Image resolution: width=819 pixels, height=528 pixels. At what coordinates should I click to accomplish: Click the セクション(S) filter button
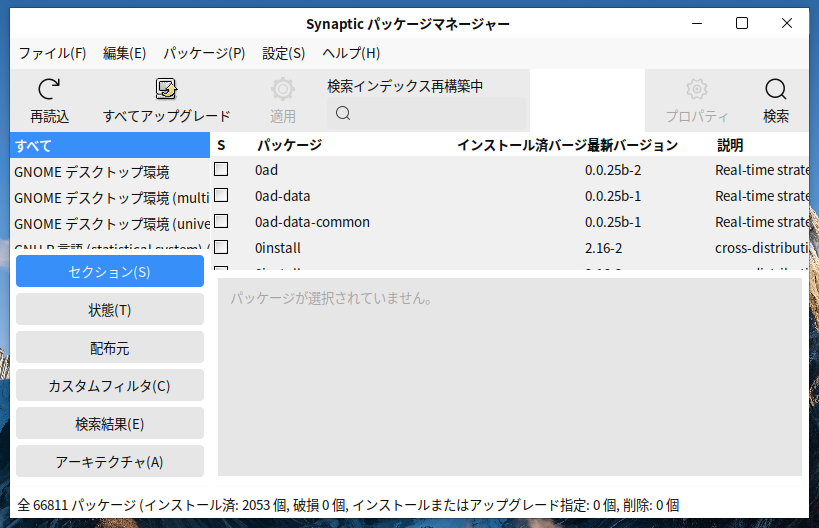tap(110, 271)
